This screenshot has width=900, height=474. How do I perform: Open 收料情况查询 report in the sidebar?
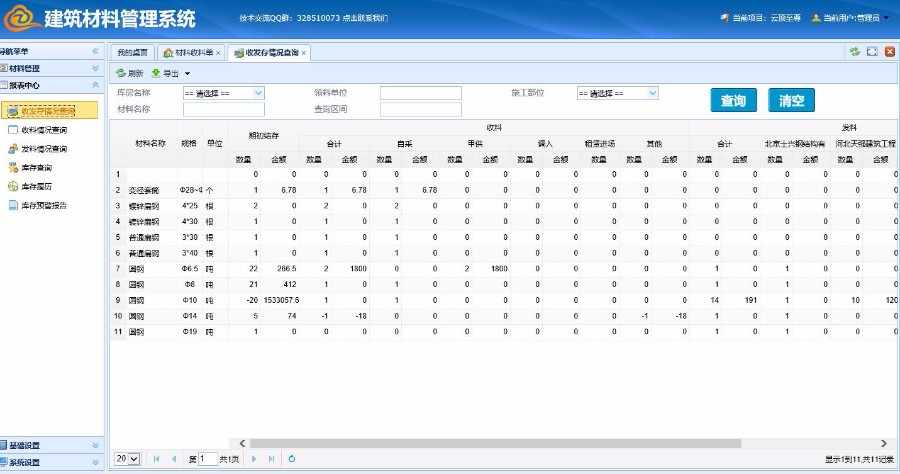pyautogui.click(x=44, y=130)
